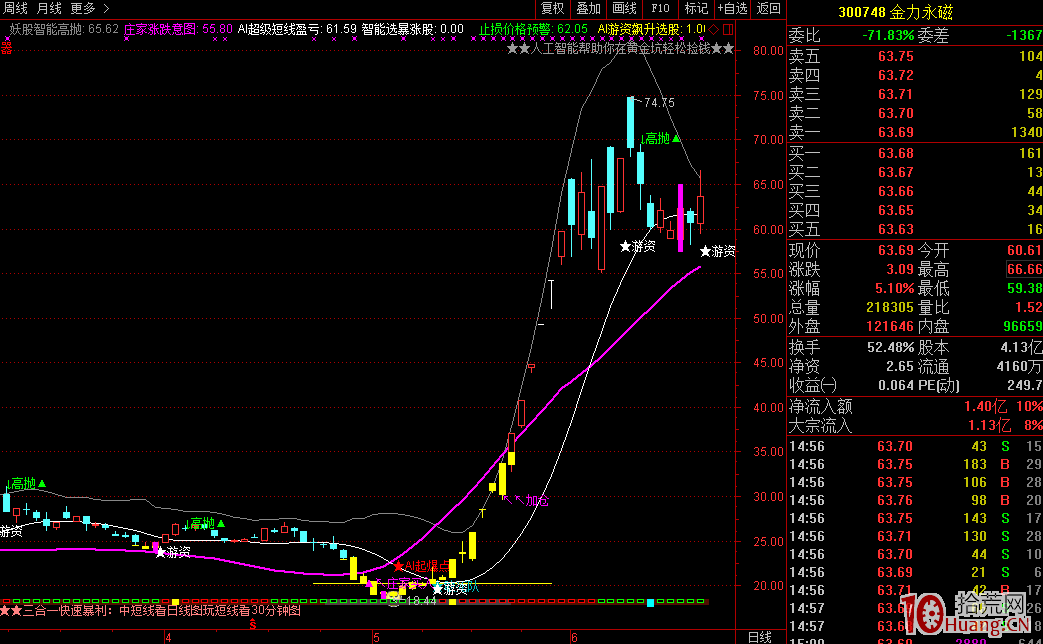Toggle 叠加 overlay mode
This screenshot has height=644, width=1043.
tap(588, 8)
